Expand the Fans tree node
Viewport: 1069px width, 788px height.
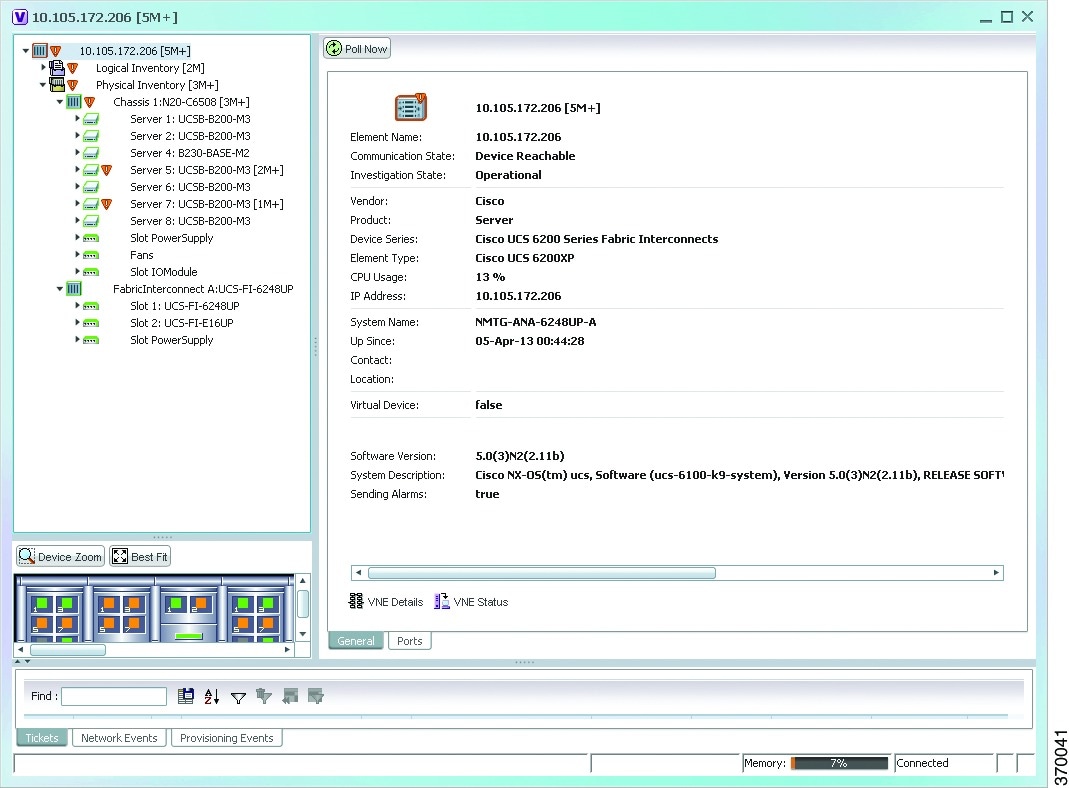tap(77, 255)
